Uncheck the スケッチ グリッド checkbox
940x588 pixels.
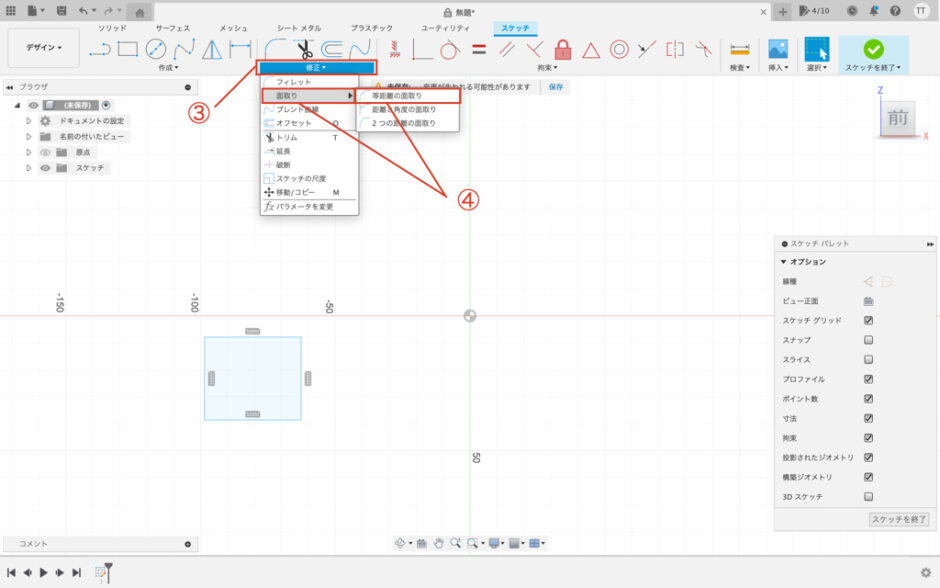tap(868, 321)
